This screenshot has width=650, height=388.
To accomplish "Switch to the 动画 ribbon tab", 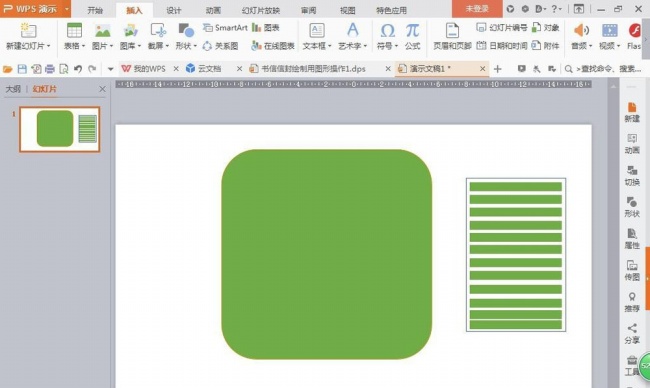I will pyautogui.click(x=213, y=10).
